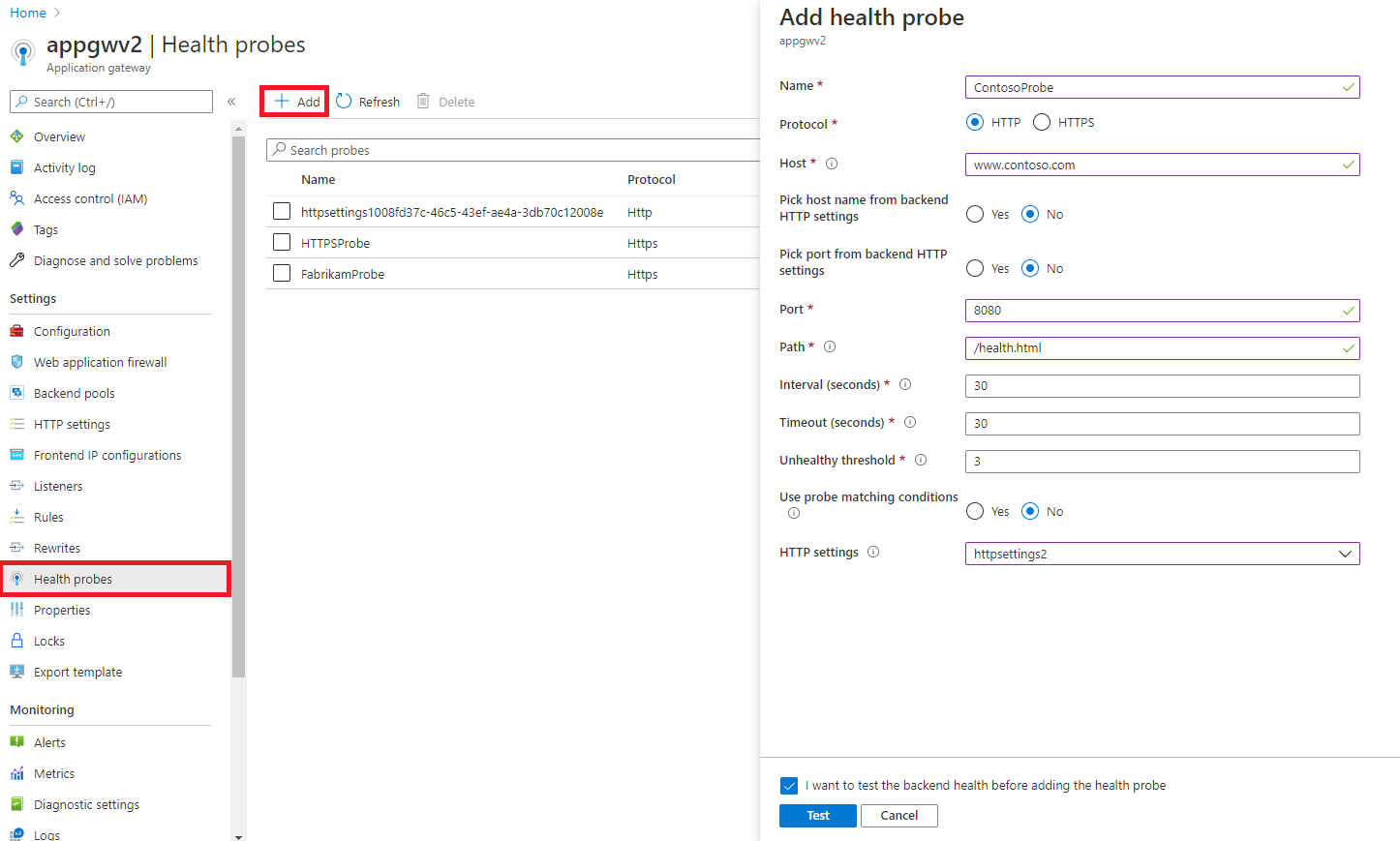The height and width of the screenshot is (841, 1400).
Task: Collapse the sidebar with the double chevron
Action: [x=231, y=102]
